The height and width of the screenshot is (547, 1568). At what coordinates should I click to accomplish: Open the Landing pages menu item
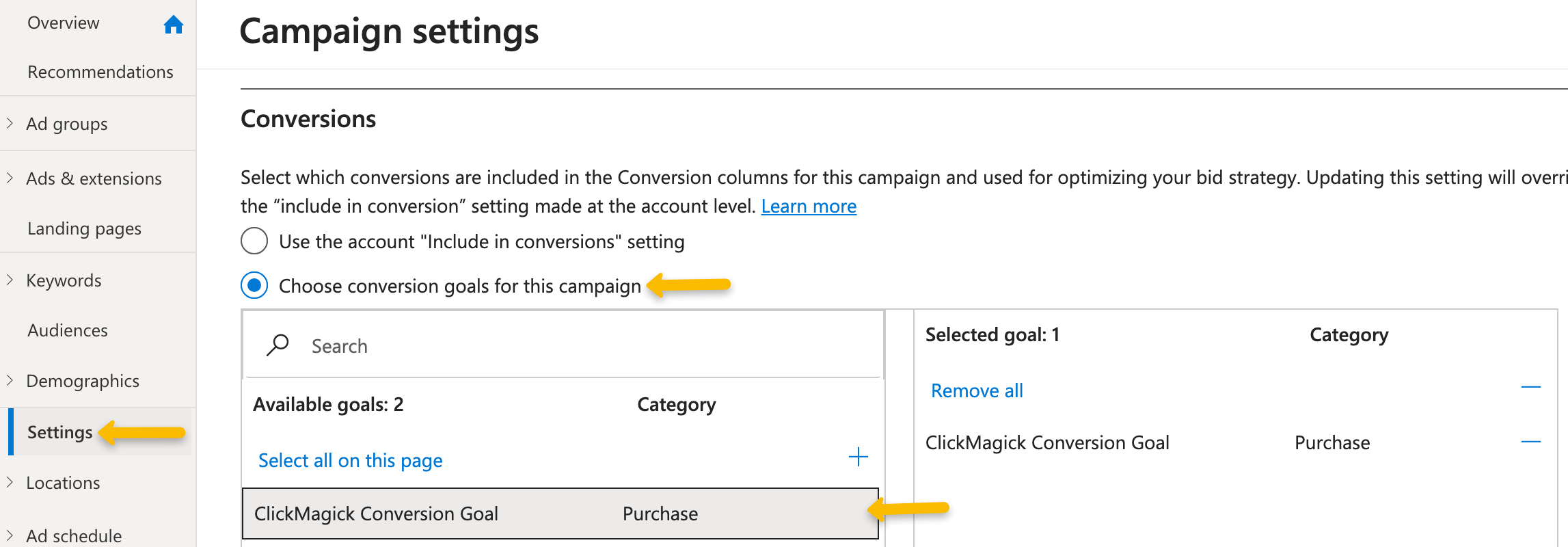84,228
